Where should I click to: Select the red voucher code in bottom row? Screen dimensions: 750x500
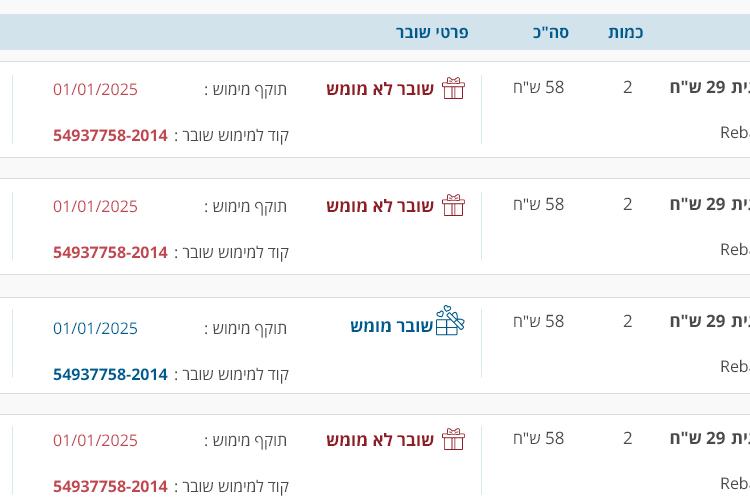[x=110, y=486]
